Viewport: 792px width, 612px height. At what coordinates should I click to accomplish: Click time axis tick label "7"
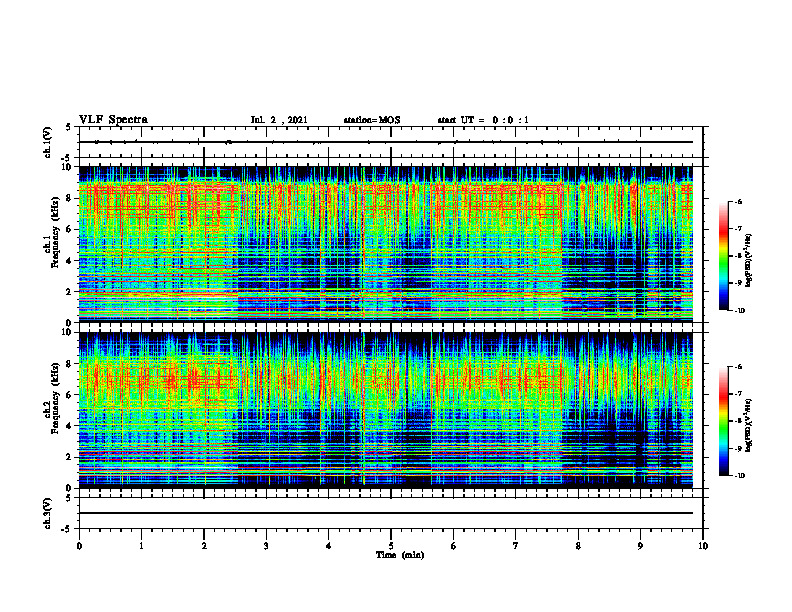click(x=516, y=546)
